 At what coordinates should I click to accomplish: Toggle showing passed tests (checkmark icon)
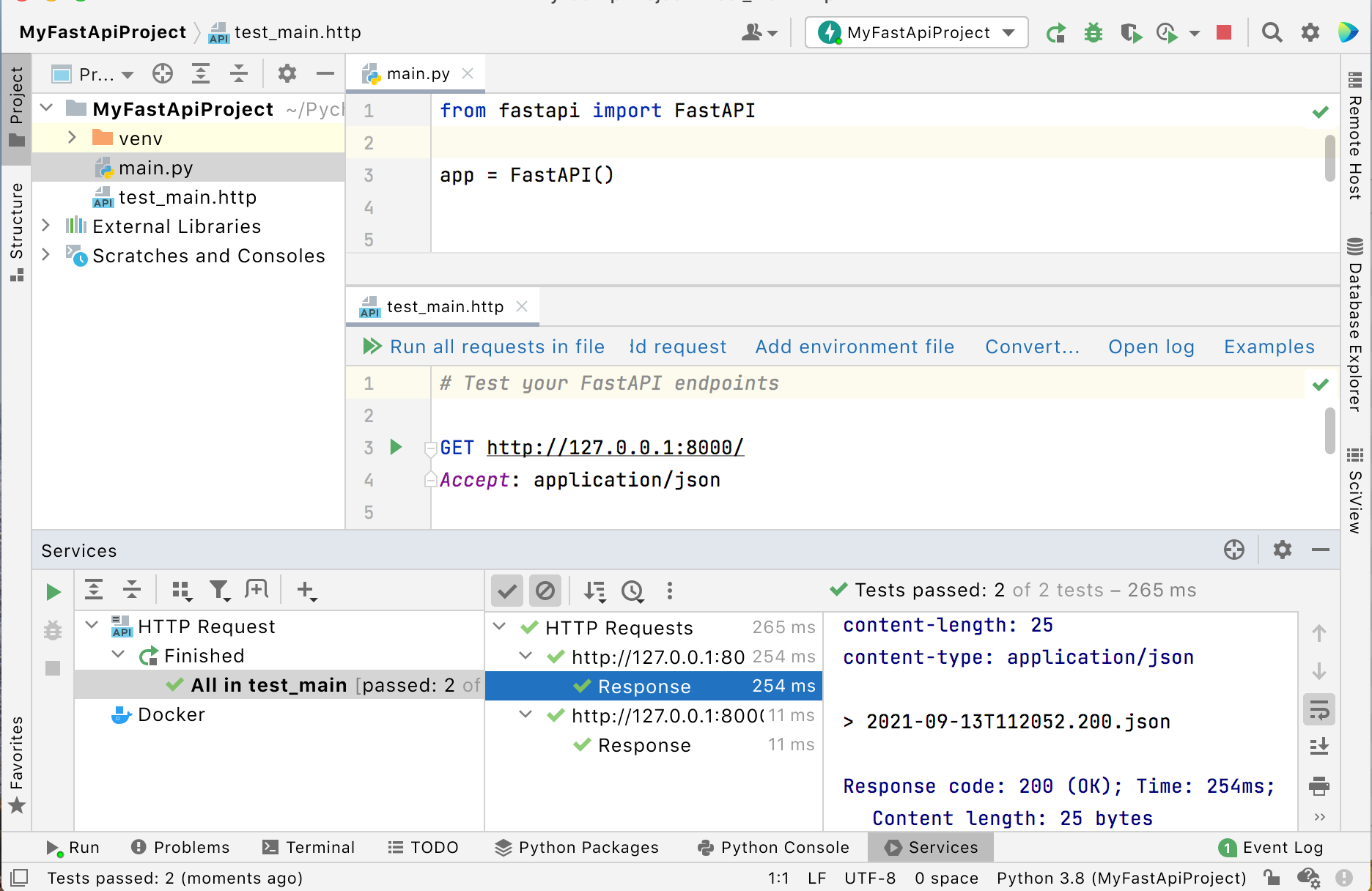[506, 591]
